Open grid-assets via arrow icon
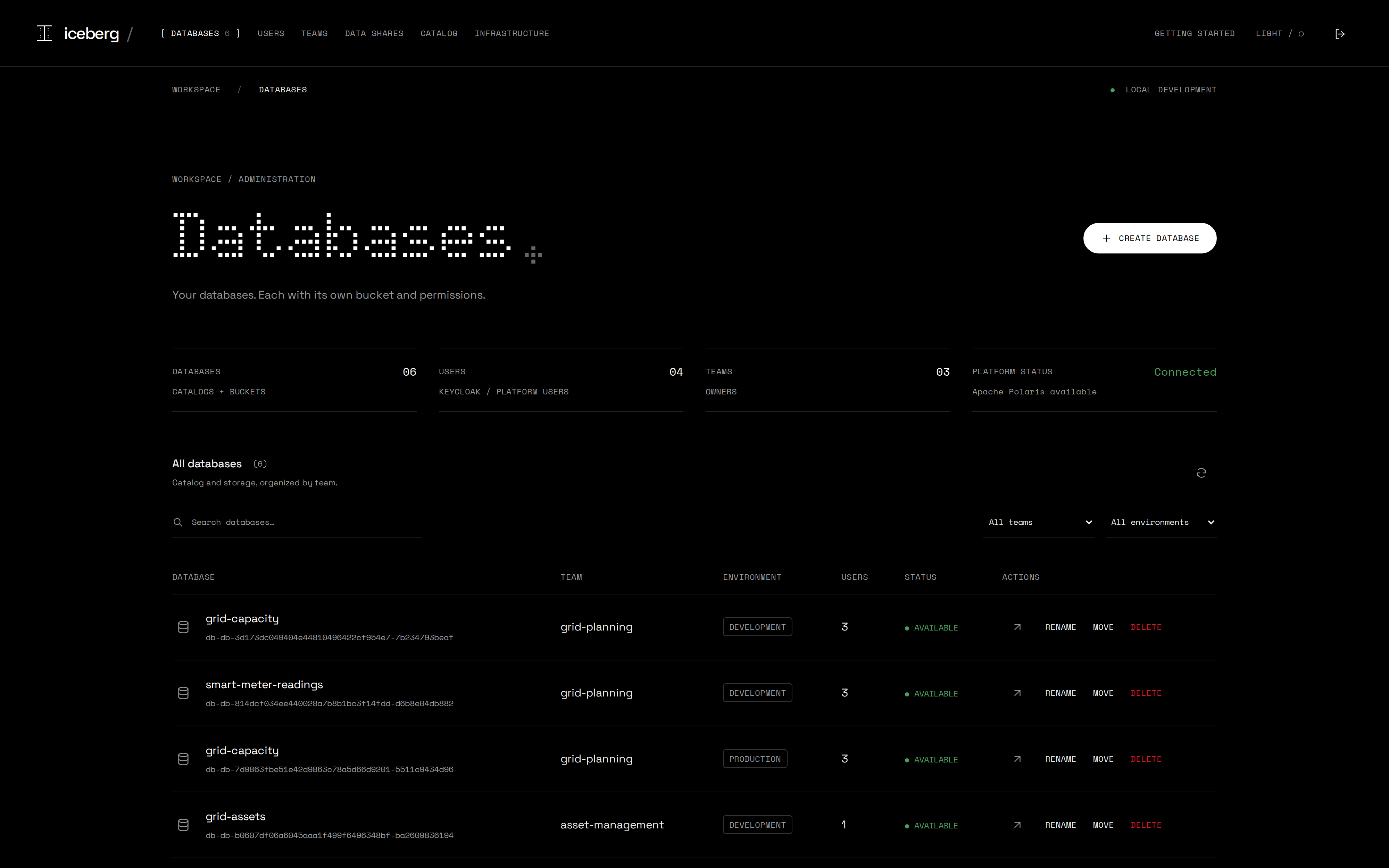This screenshot has height=868, width=1389. point(1017,825)
